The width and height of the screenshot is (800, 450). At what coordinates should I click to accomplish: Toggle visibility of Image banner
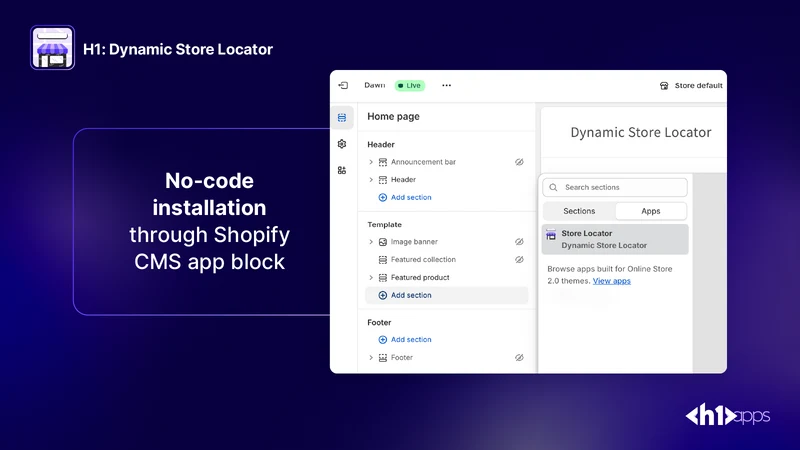point(519,242)
